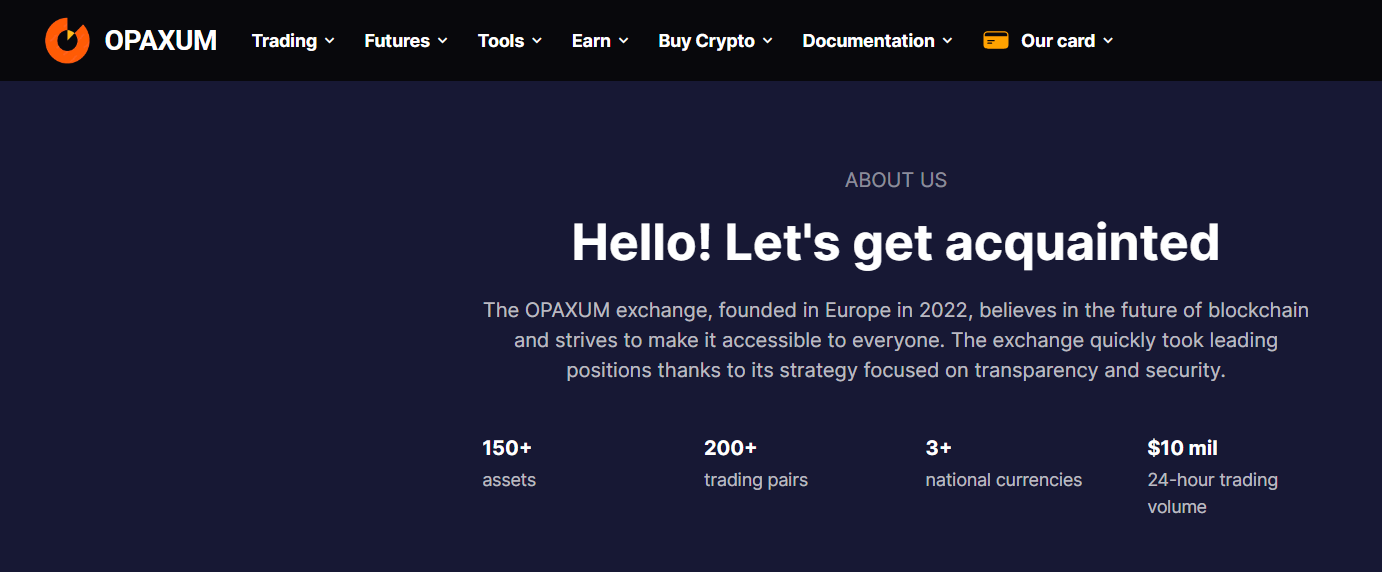
Task: Open the Buy Crypto menu
Action: [716, 41]
